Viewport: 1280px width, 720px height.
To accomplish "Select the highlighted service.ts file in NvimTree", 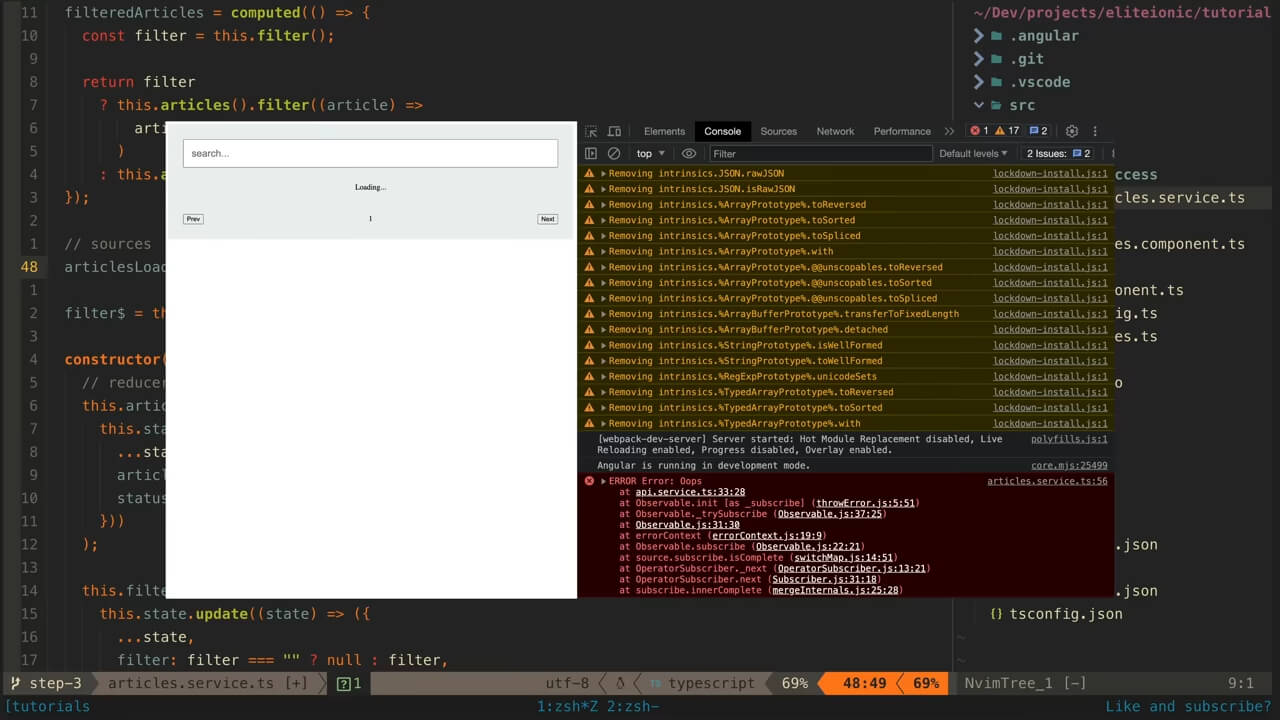I will pyautogui.click(x=1180, y=197).
